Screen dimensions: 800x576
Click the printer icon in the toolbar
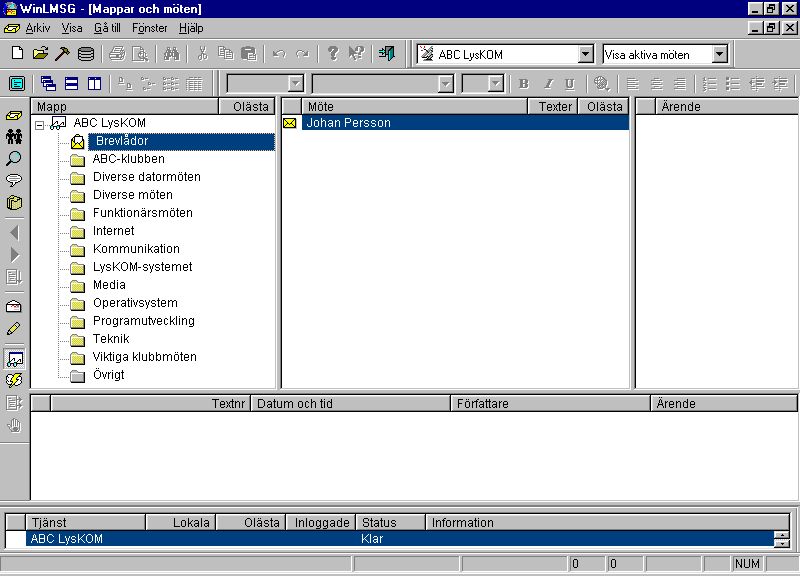click(x=117, y=54)
